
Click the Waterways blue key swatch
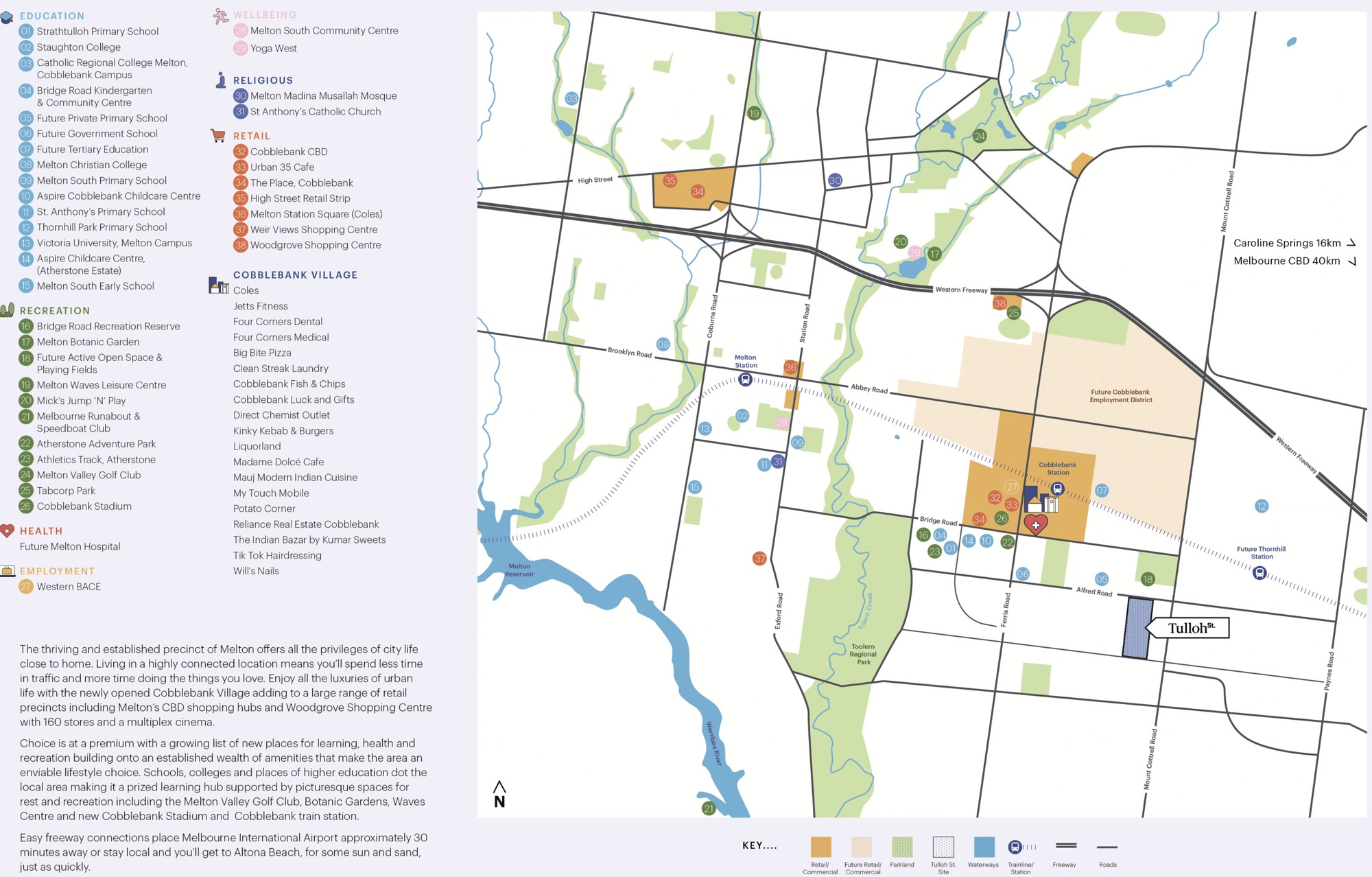coord(984,847)
